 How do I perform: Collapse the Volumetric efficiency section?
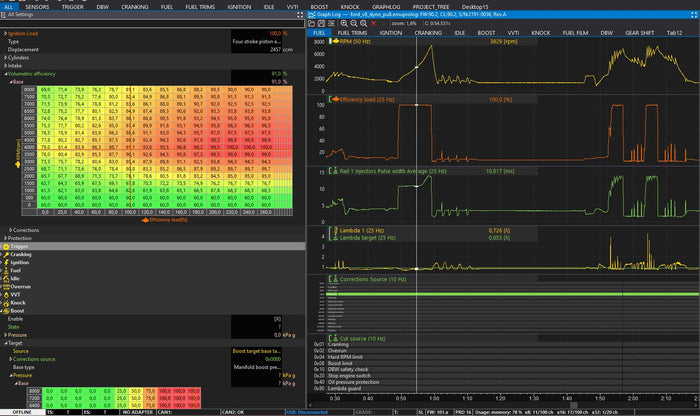tap(5, 74)
